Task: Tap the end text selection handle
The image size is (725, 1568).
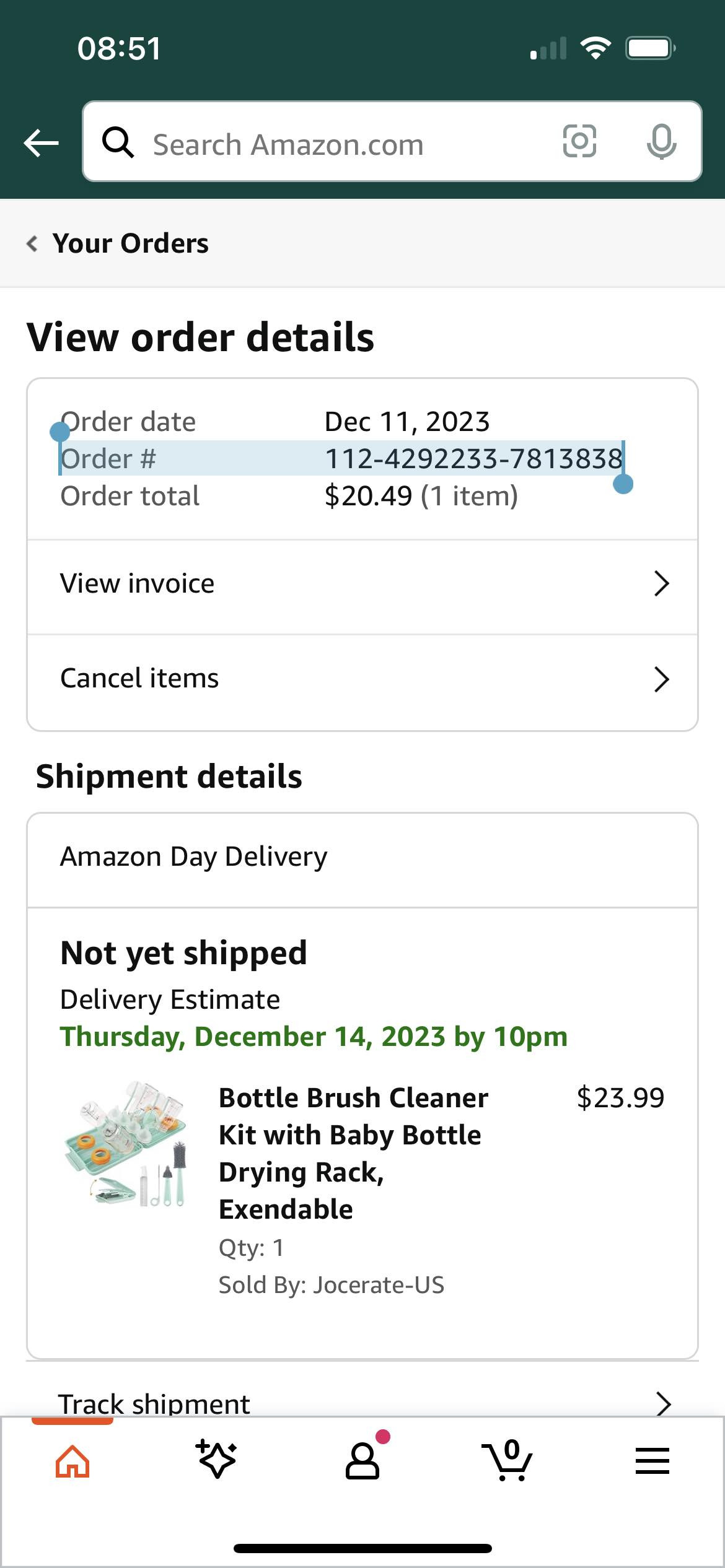Action: [623, 484]
